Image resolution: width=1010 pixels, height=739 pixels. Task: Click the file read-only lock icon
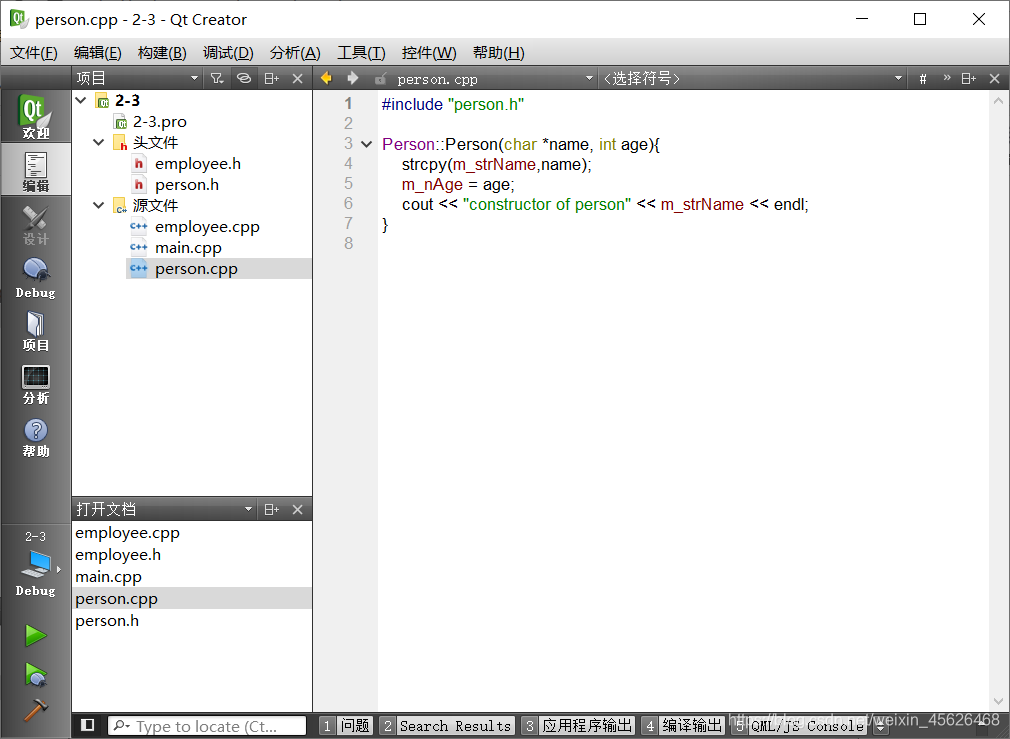pyautogui.click(x=381, y=79)
